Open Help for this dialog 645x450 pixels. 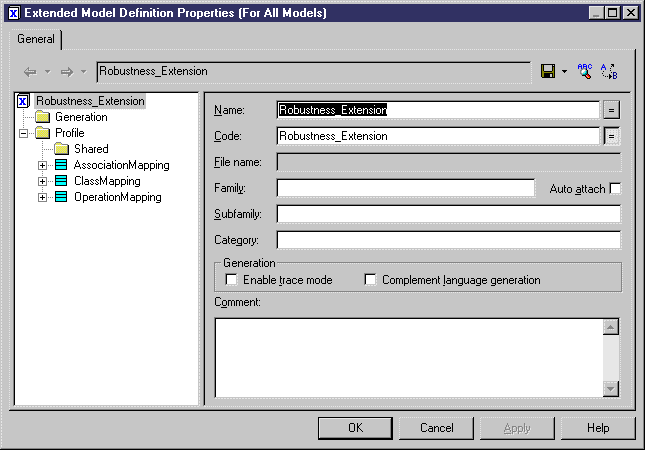598,428
